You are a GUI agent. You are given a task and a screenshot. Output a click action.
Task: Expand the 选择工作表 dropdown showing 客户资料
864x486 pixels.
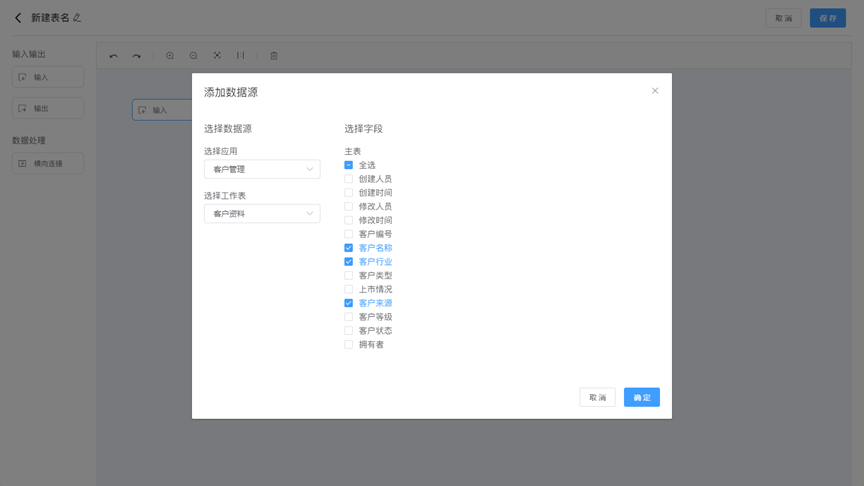point(262,213)
